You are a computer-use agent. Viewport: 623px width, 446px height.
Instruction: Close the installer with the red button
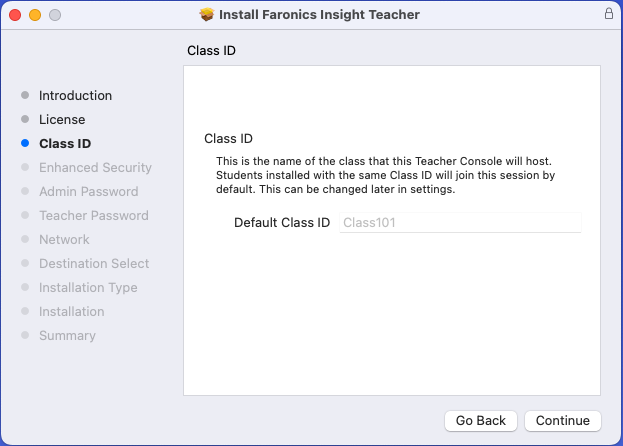pyautogui.click(x=14, y=15)
